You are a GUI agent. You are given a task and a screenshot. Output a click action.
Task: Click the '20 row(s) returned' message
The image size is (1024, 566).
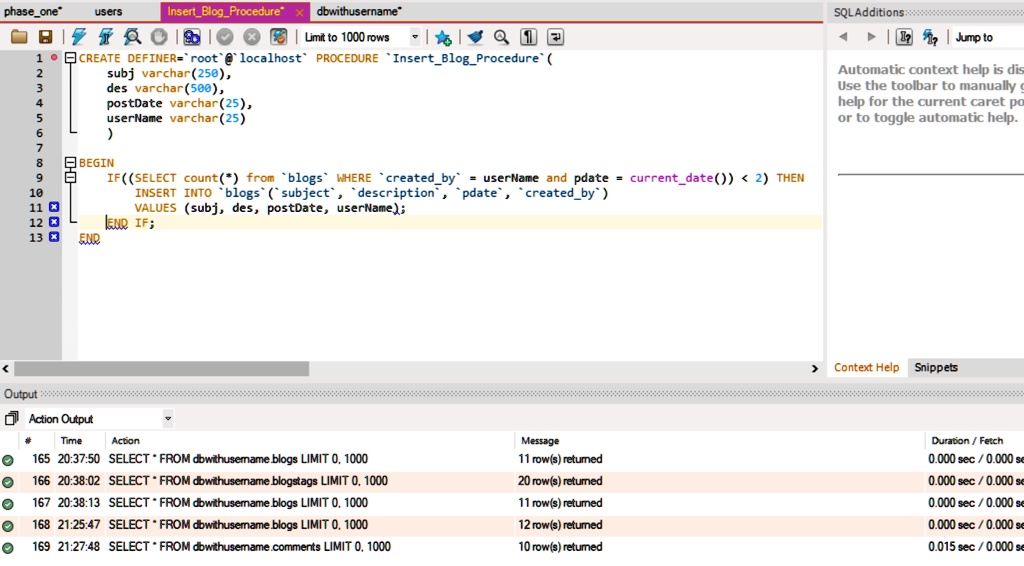tap(560, 481)
